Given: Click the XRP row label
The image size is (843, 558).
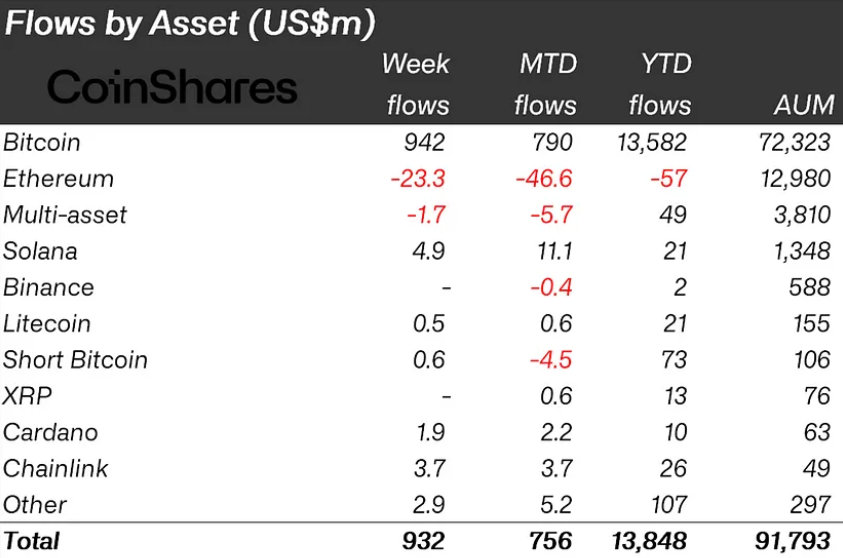Looking at the screenshot, I should click(x=27, y=396).
